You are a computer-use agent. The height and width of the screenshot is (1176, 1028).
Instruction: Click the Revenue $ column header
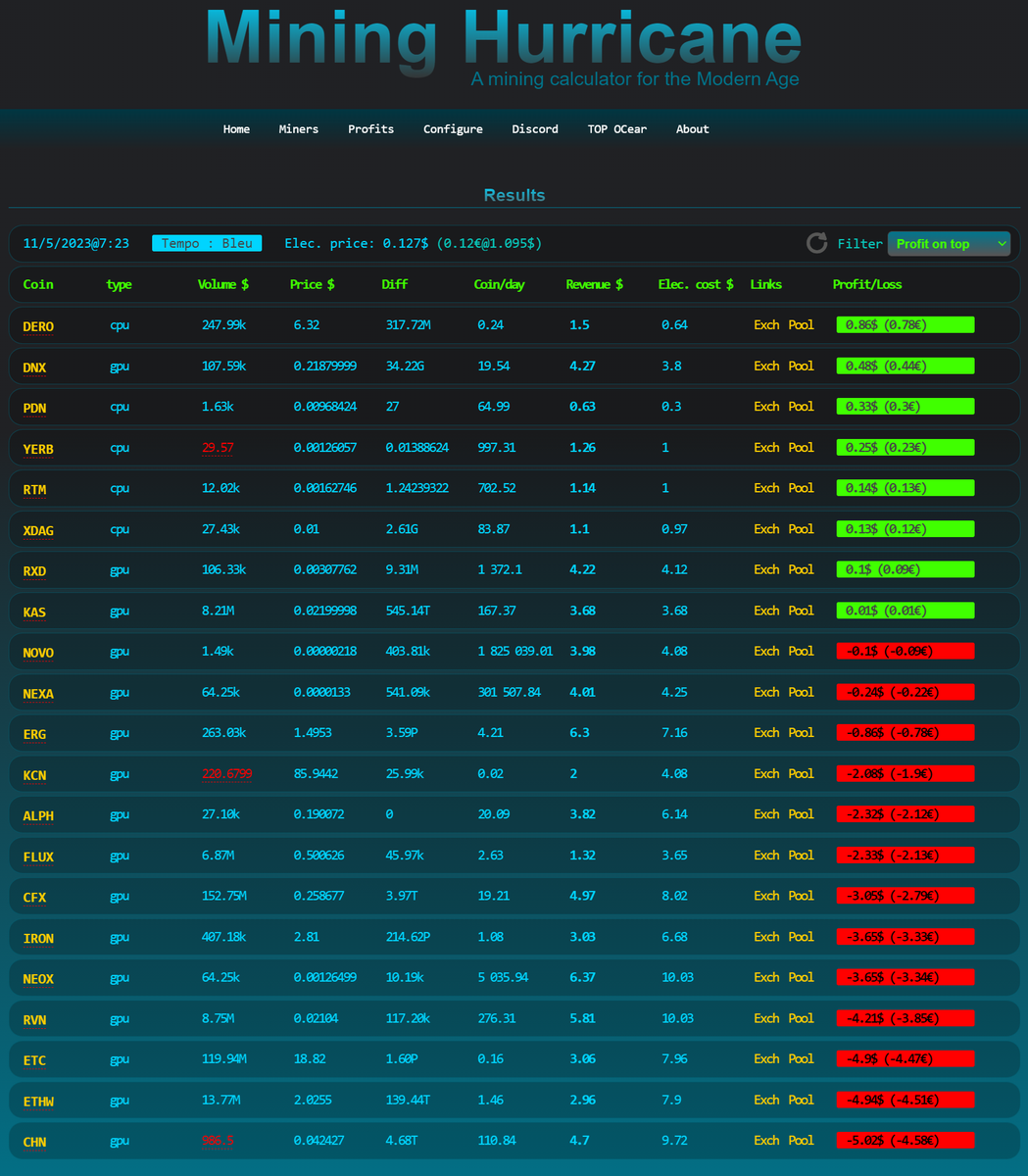coord(595,284)
